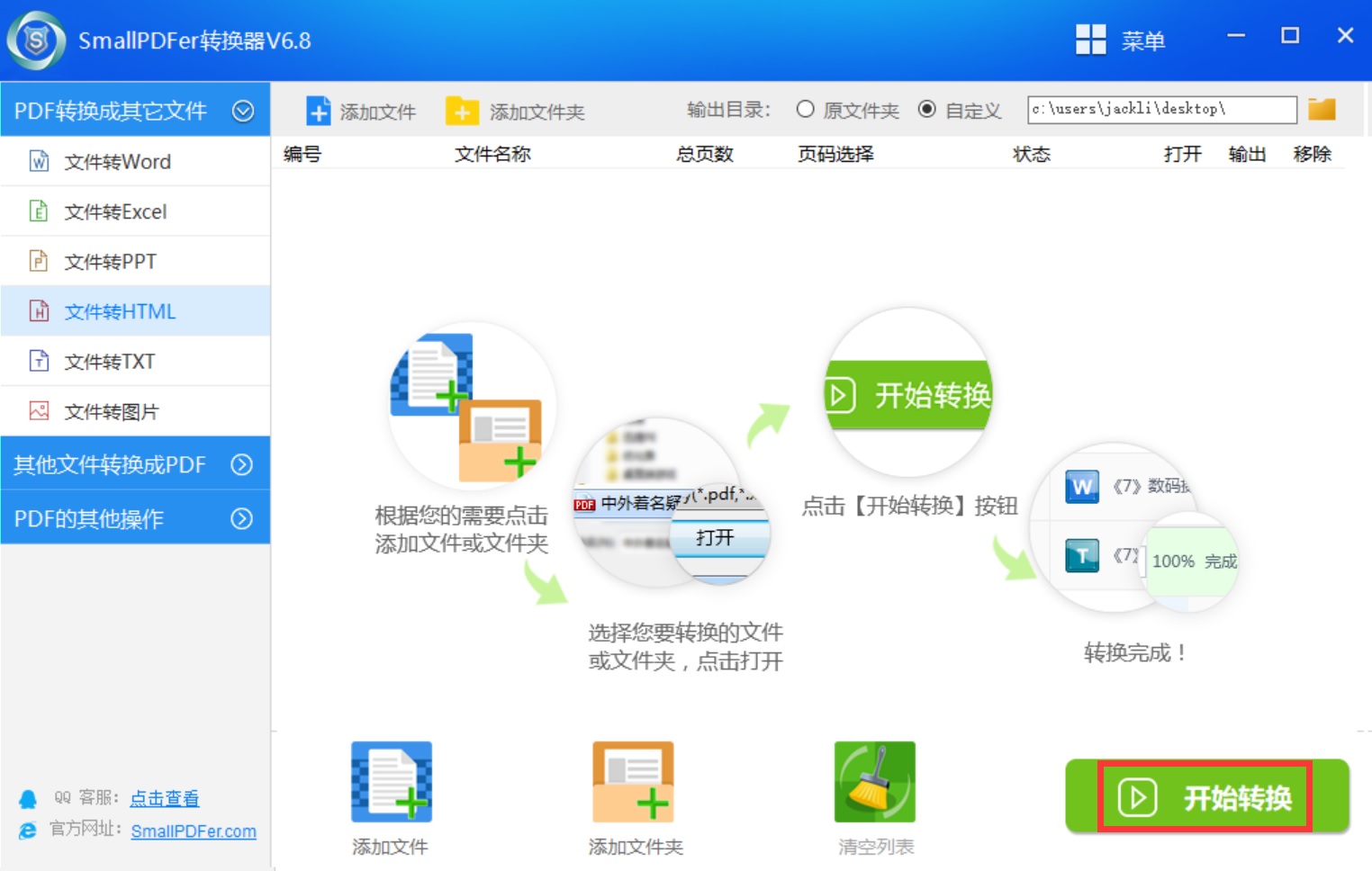Expand the 其他文件转换成PDF section
The height and width of the screenshot is (871, 1372).
coord(135,464)
